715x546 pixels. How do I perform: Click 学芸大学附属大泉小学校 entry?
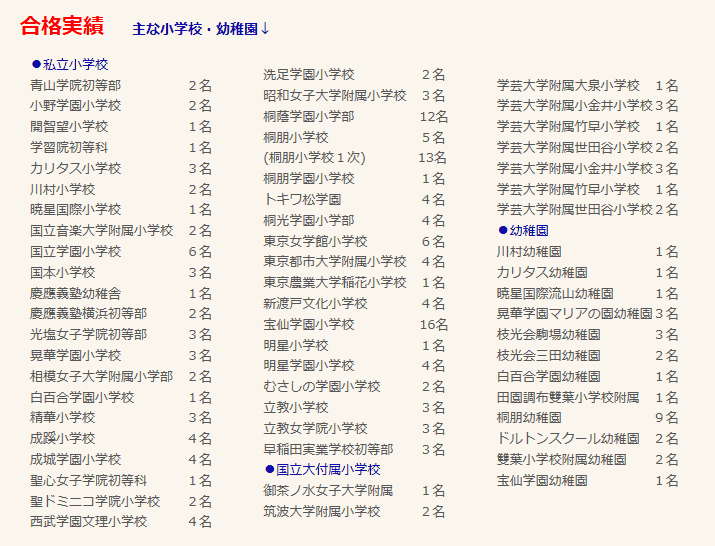(568, 85)
